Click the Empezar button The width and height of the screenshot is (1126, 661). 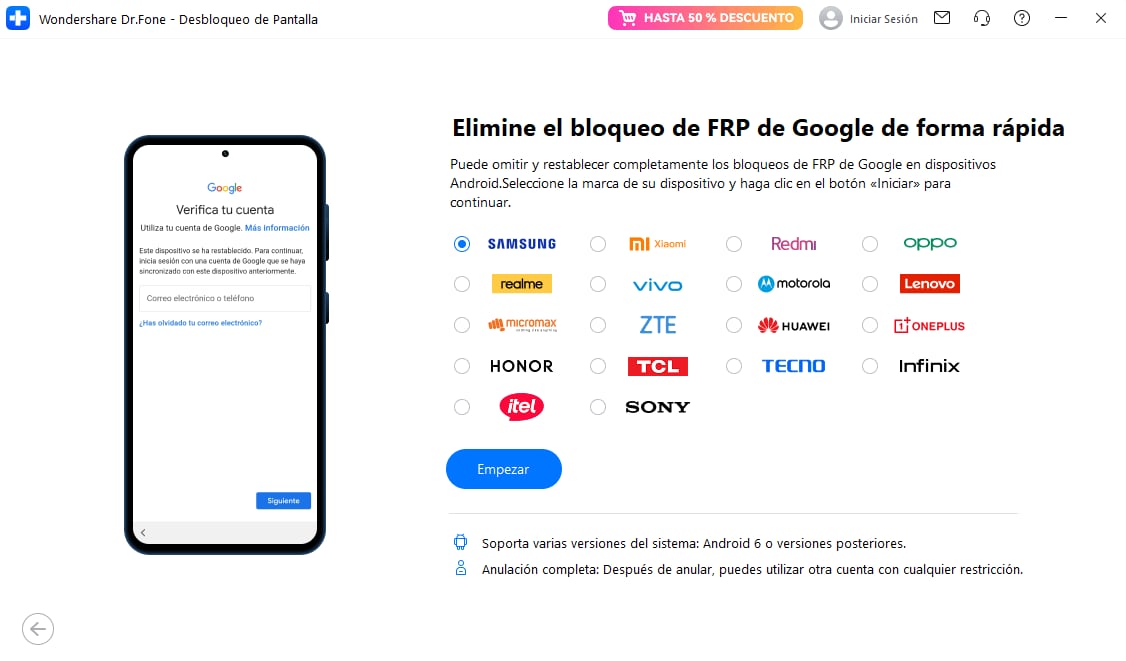(504, 468)
